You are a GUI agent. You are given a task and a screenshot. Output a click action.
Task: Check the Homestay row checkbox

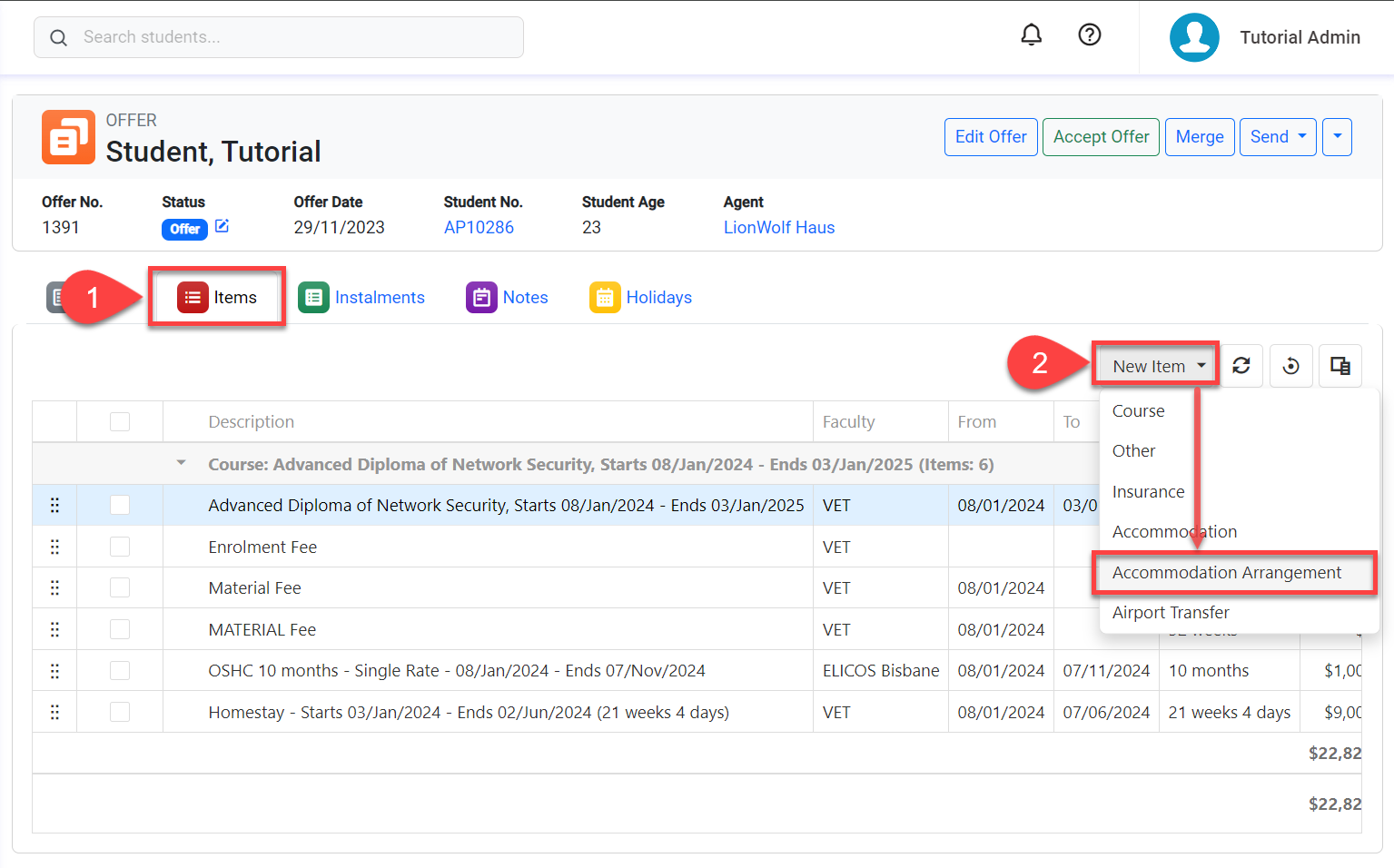[120, 712]
